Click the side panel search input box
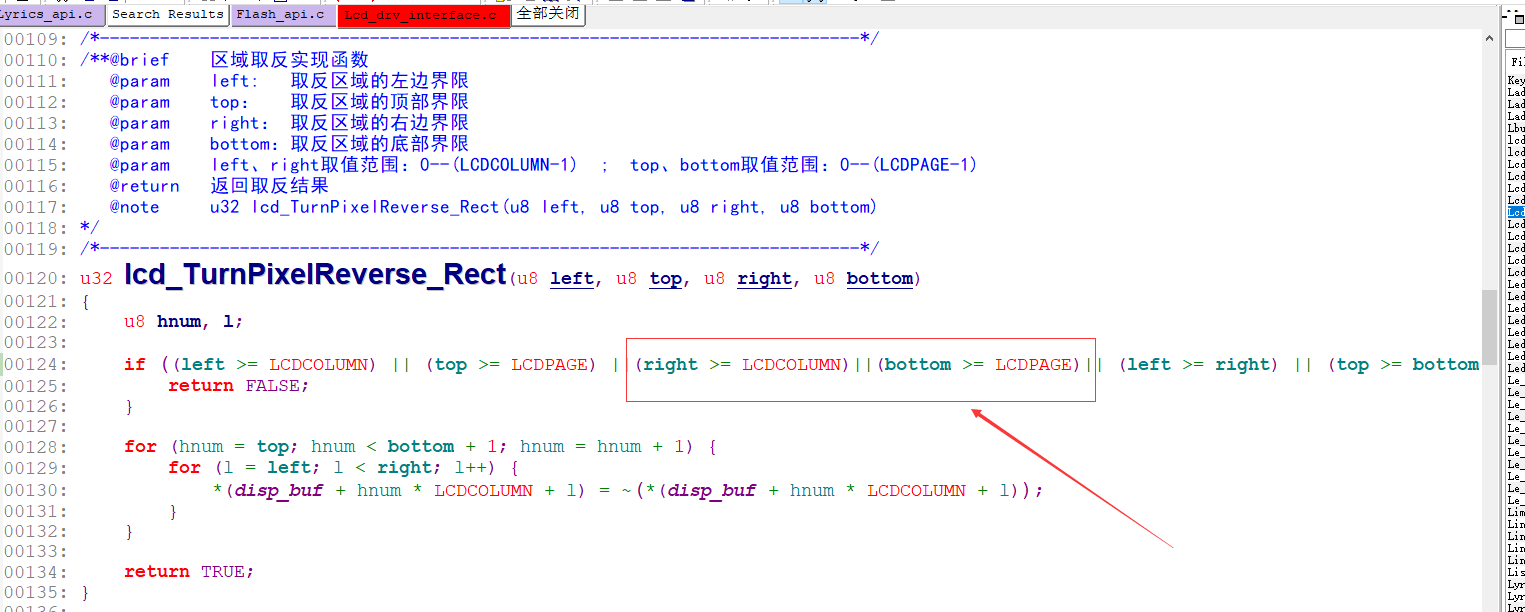Image resolution: width=1525 pixels, height=612 pixels. click(x=1515, y=39)
